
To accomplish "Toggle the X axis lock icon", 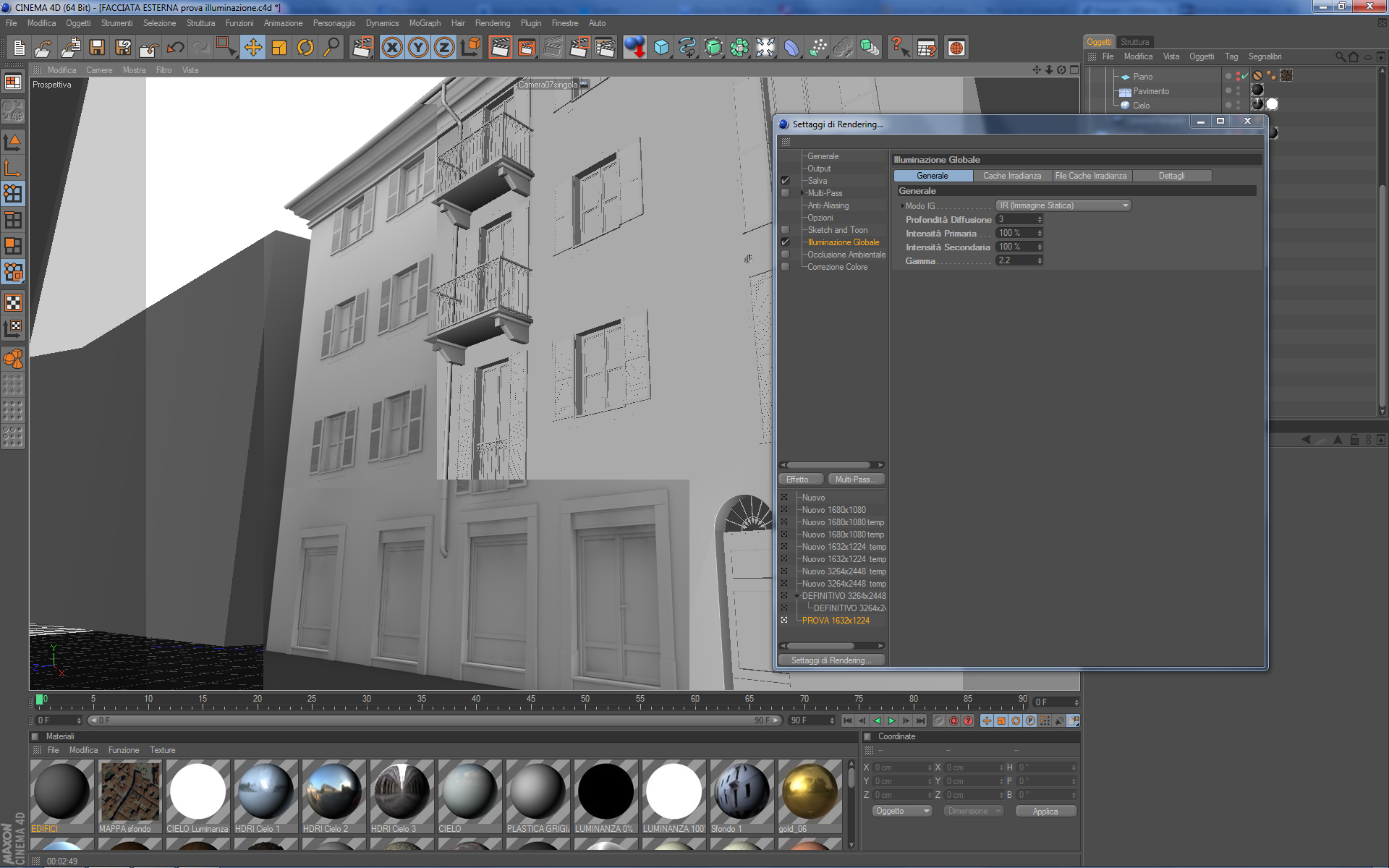I will [391, 48].
